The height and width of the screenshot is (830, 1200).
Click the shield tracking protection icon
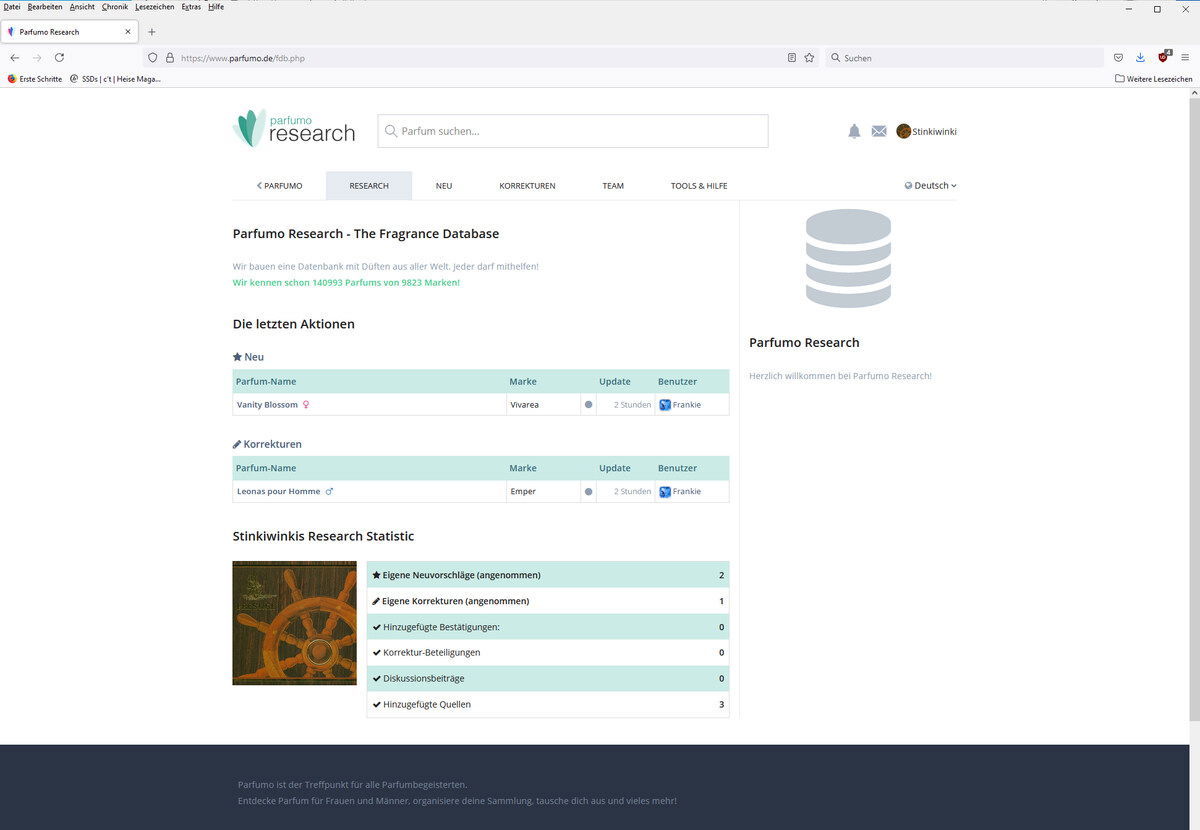click(x=153, y=58)
